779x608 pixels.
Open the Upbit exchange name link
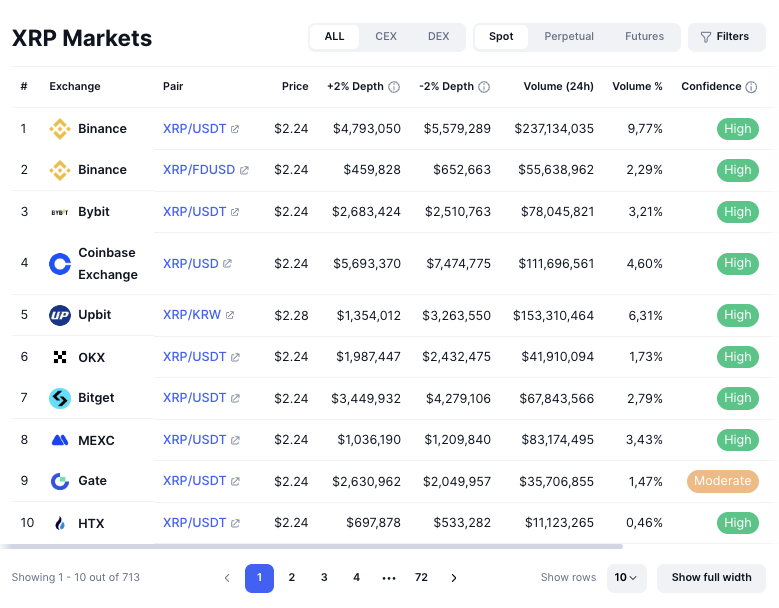tap(94, 315)
